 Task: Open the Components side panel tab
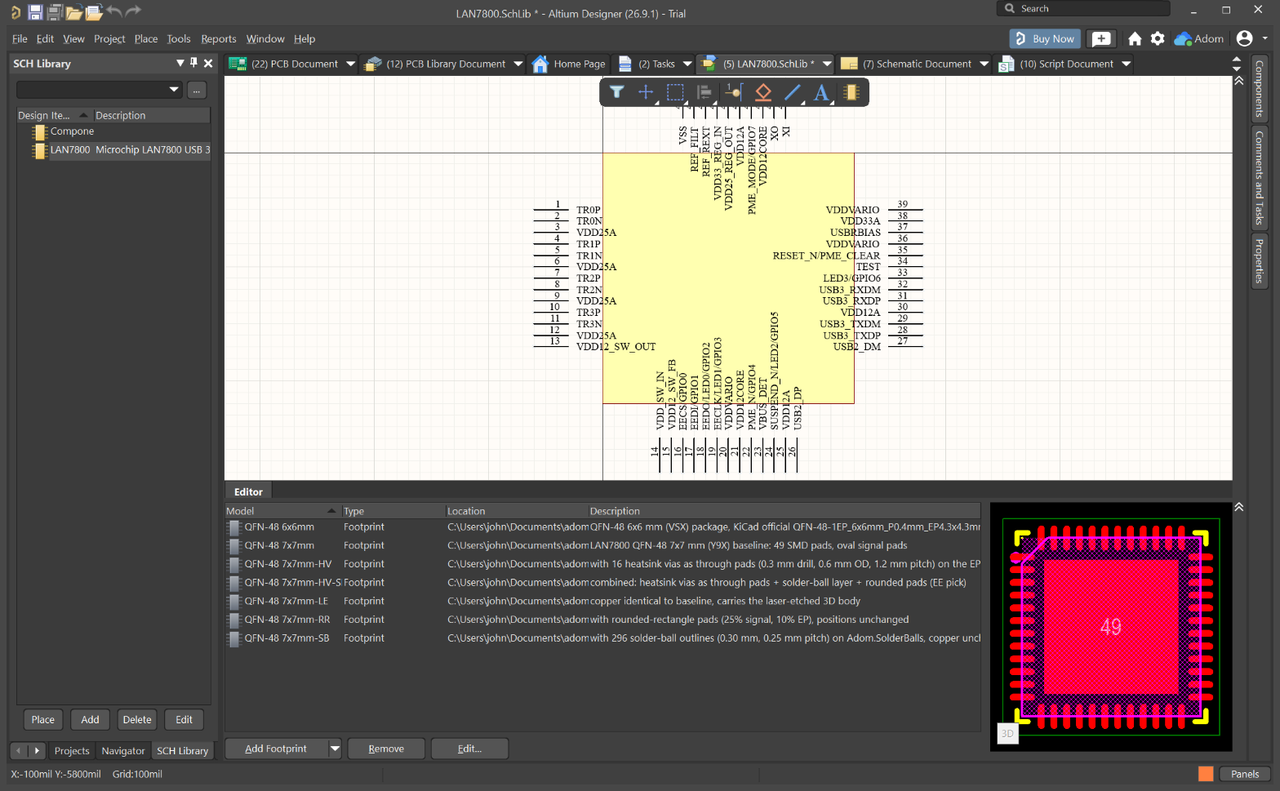click(1260, 88)
